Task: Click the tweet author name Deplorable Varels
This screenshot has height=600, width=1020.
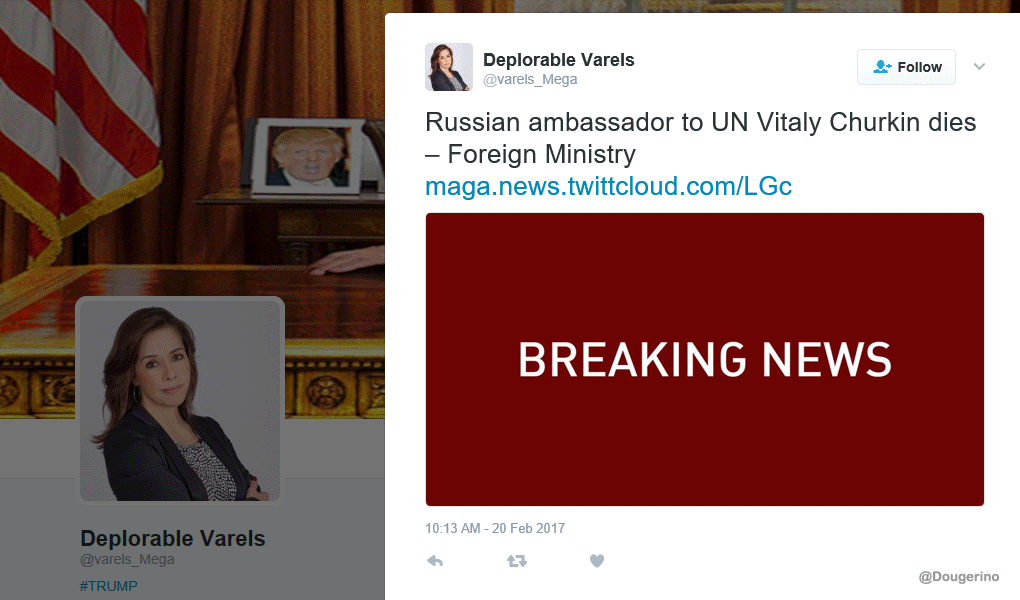Action: (x=558, y=60)
